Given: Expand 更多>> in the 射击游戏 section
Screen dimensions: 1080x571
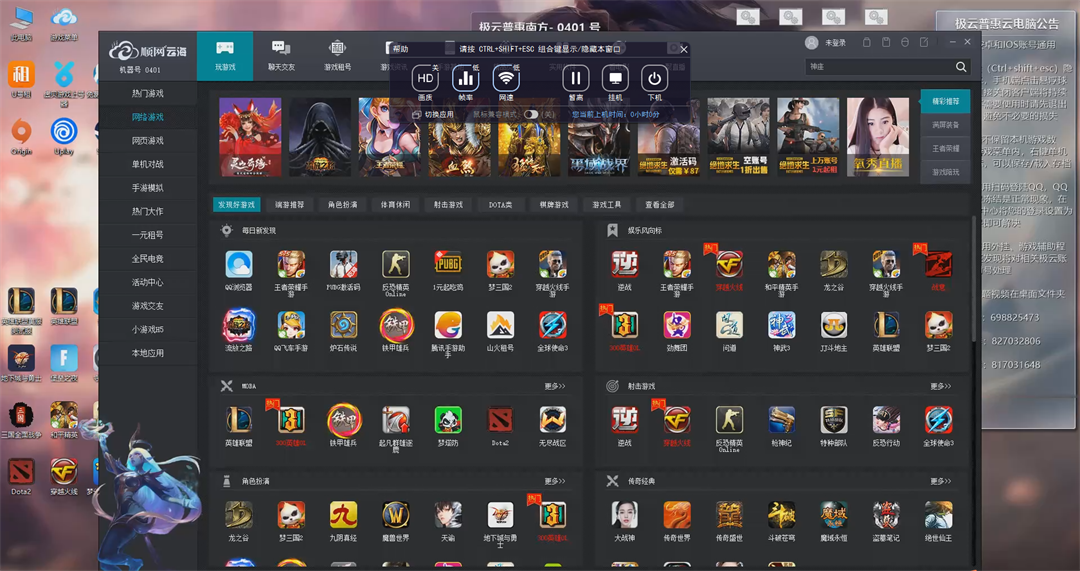Looking at the screenshot, I should [x=940, y=386].
